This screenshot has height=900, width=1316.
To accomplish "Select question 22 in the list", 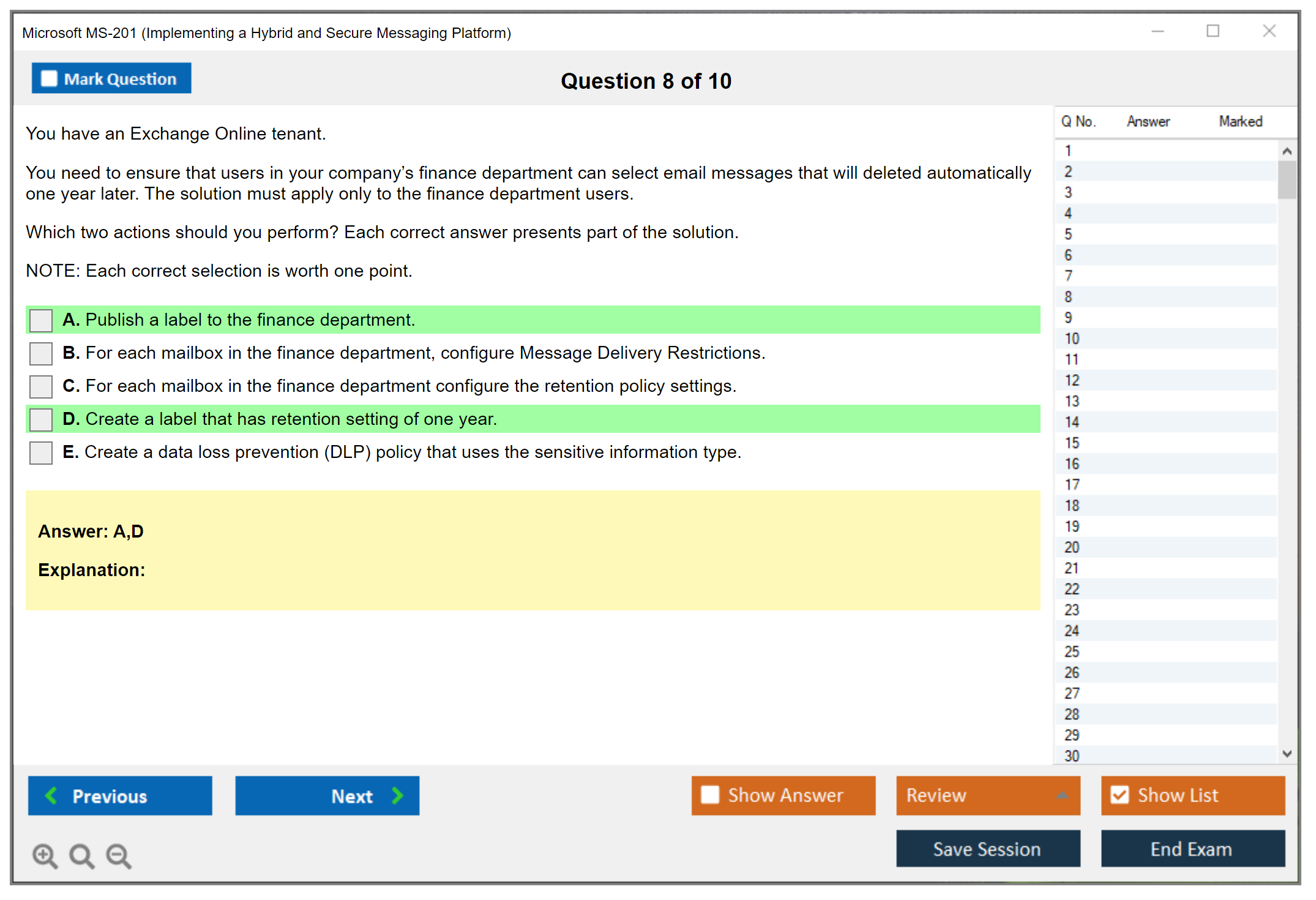I will point(1072,589).
